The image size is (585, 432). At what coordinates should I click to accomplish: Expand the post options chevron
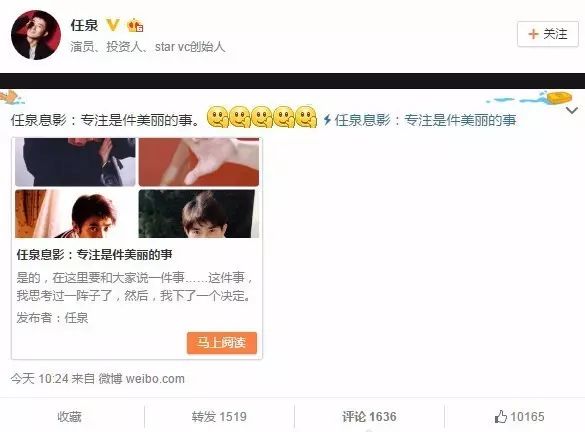click(572, 110)
